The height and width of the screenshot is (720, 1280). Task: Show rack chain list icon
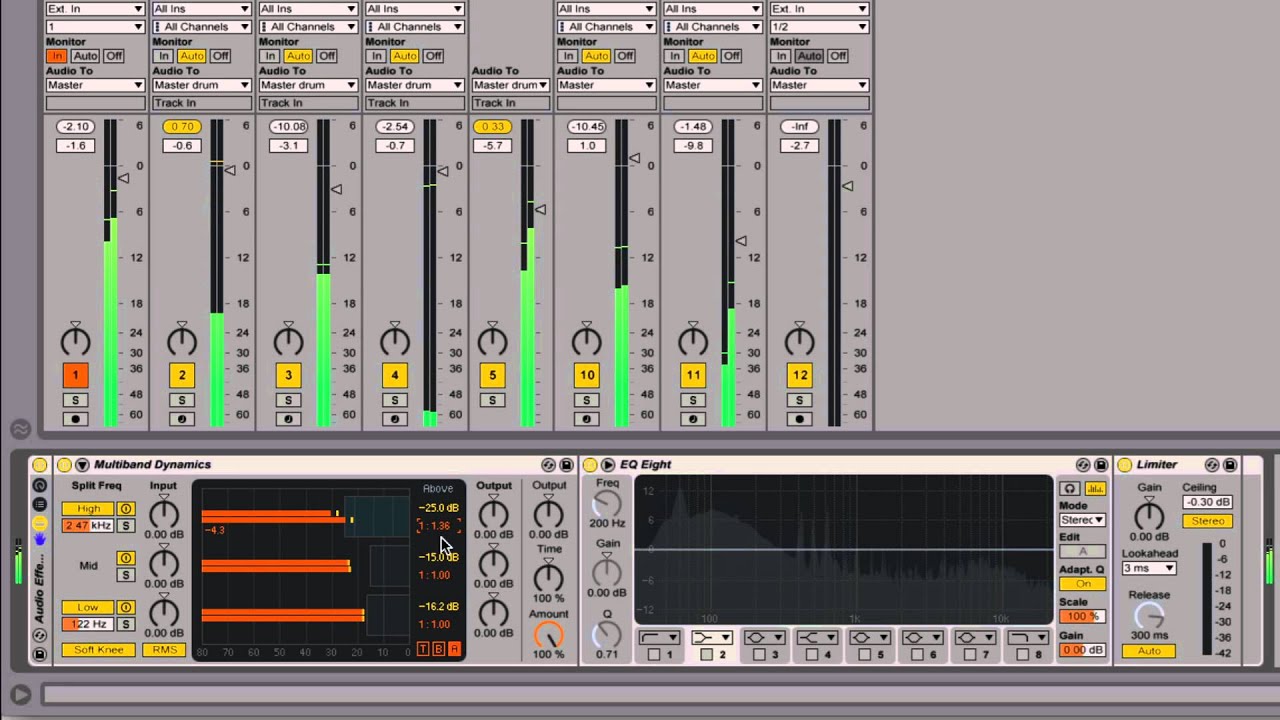pyautogui.click(x=40, y=504)
